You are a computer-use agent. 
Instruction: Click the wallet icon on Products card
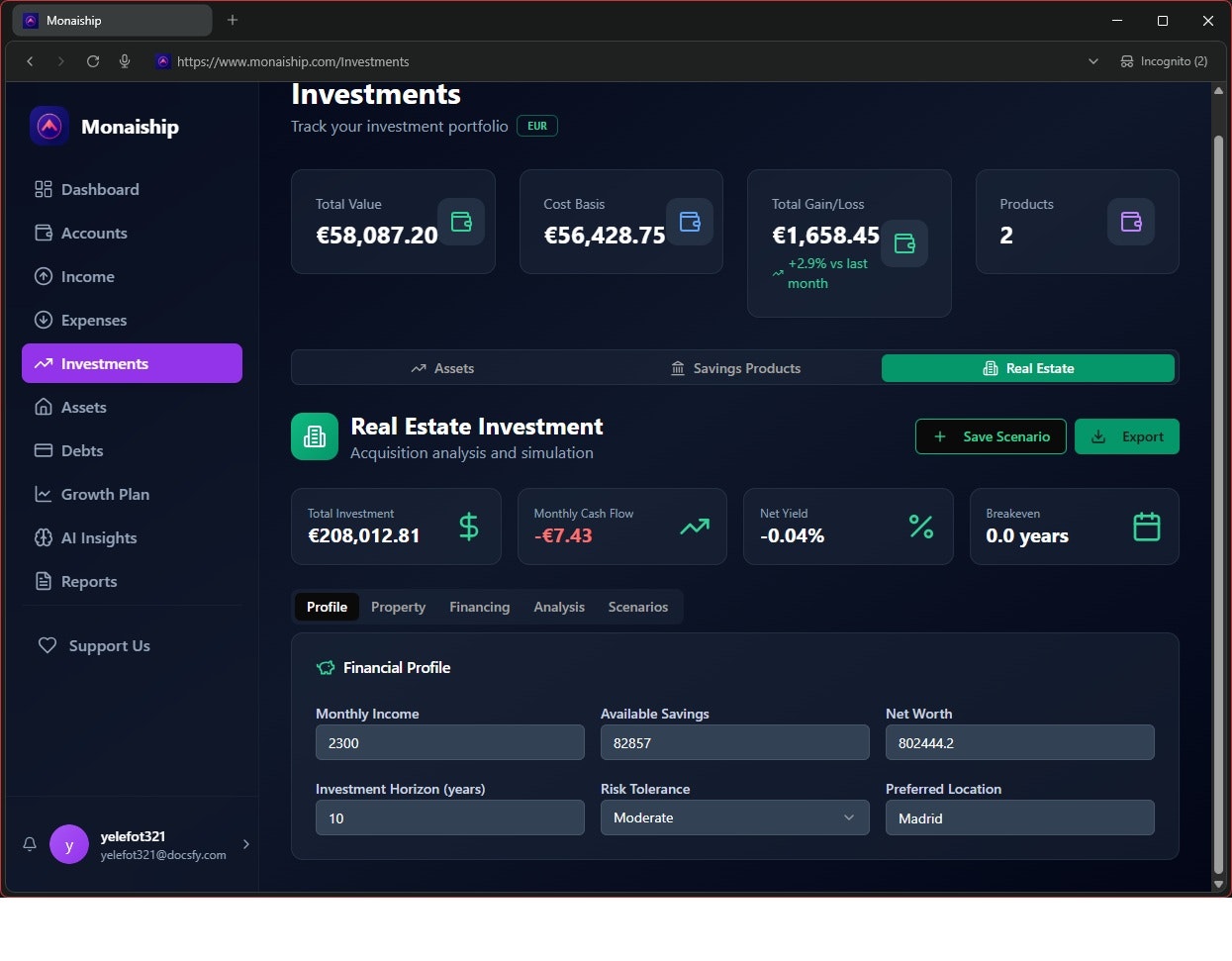[1131, 222]
